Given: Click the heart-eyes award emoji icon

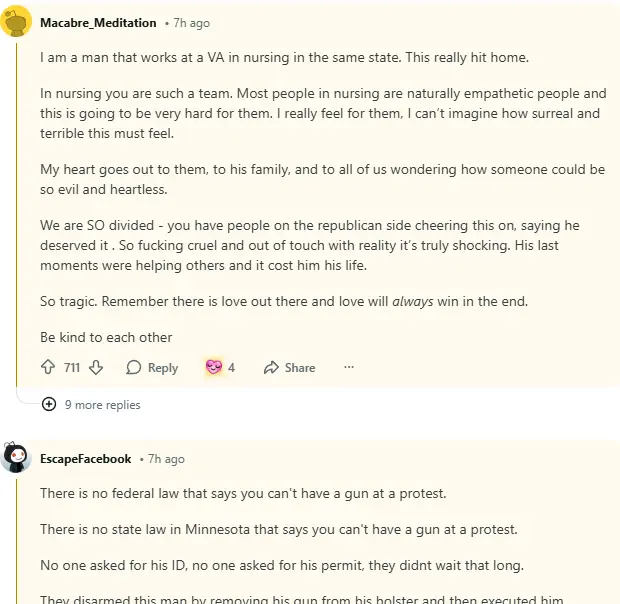Looking at the screenshot, I should [213, 368].
